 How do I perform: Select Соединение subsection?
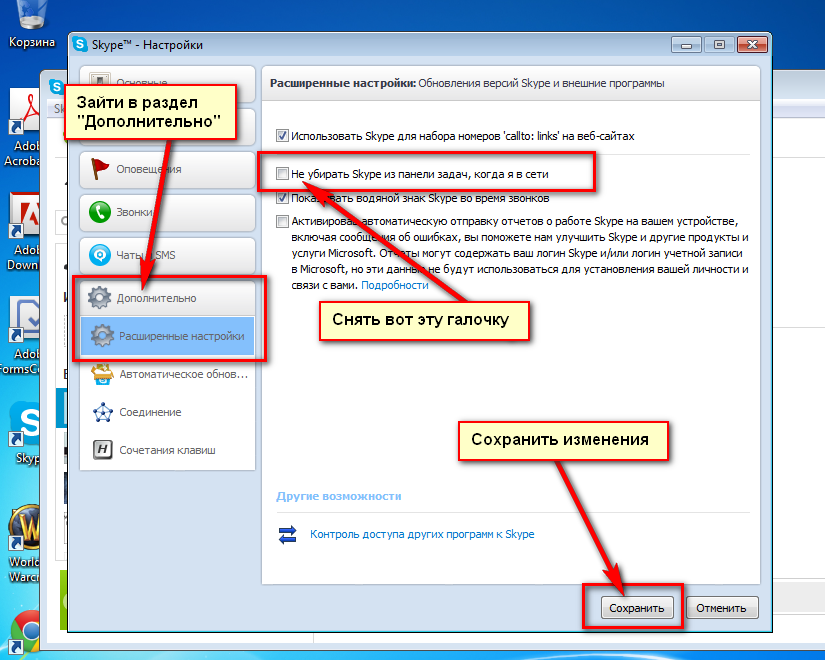(167, 412)
